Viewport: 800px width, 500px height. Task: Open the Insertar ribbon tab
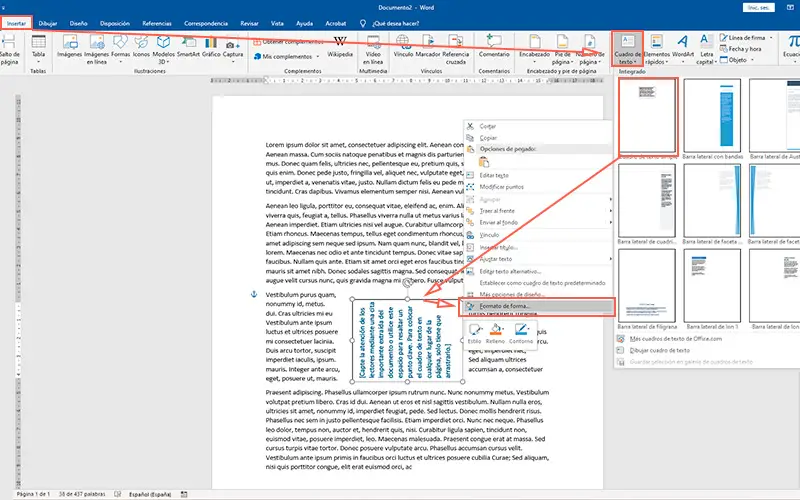coord(17,22)
